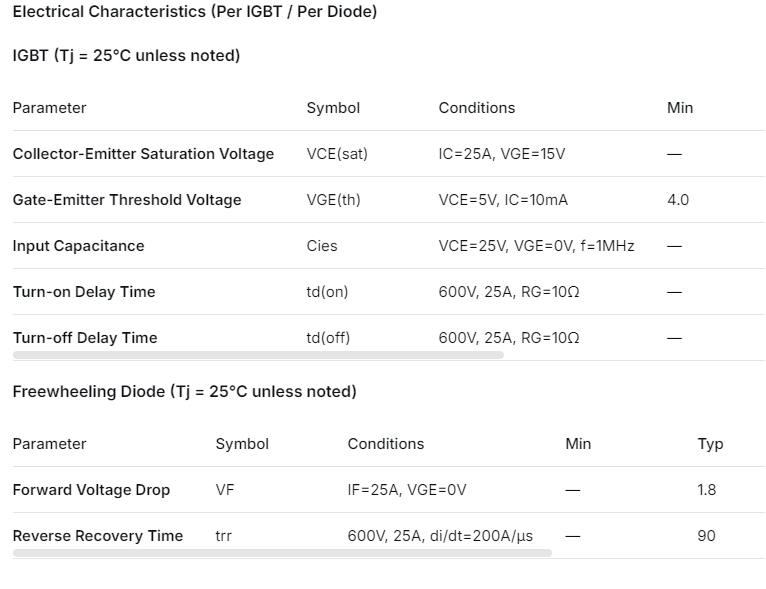
Task: Select the 4.0 minimum threshold value
Action: coord(678,200)
